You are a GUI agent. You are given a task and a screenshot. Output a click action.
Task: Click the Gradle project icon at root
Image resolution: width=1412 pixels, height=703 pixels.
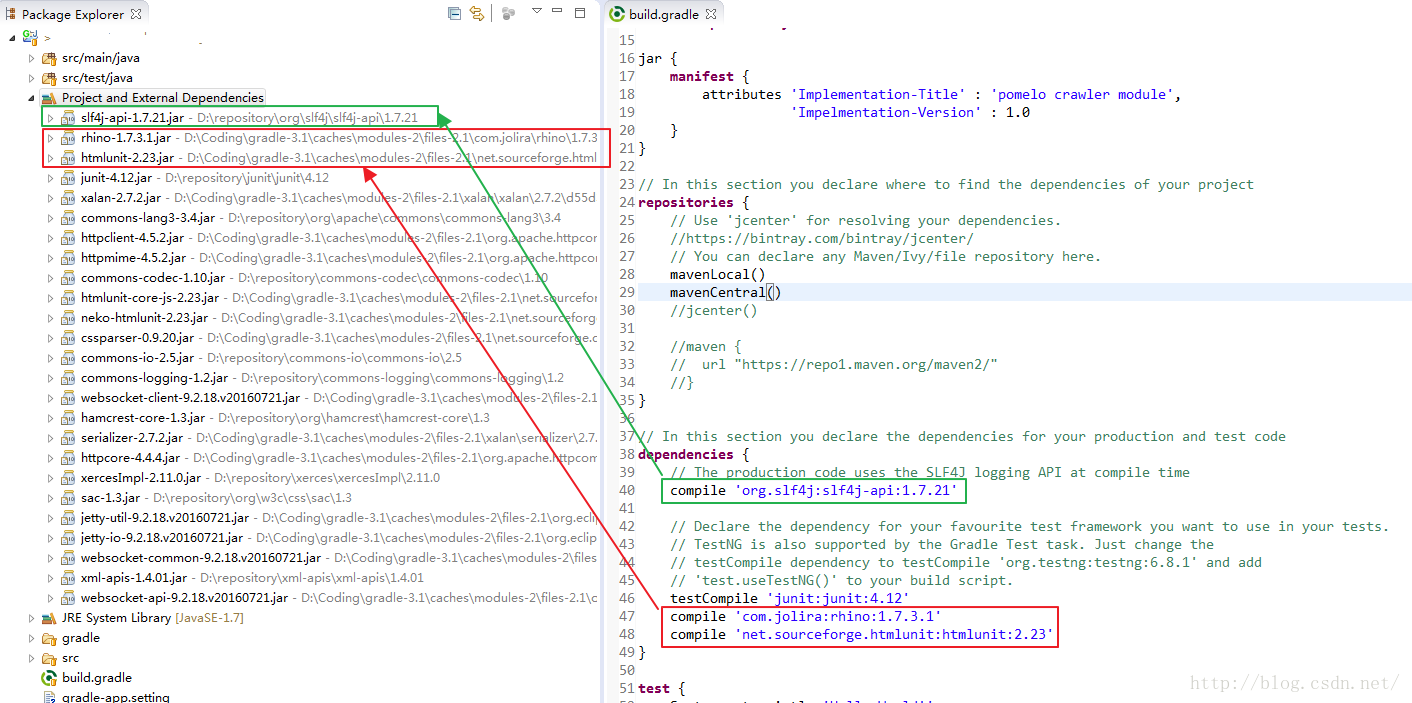point(30,37)
